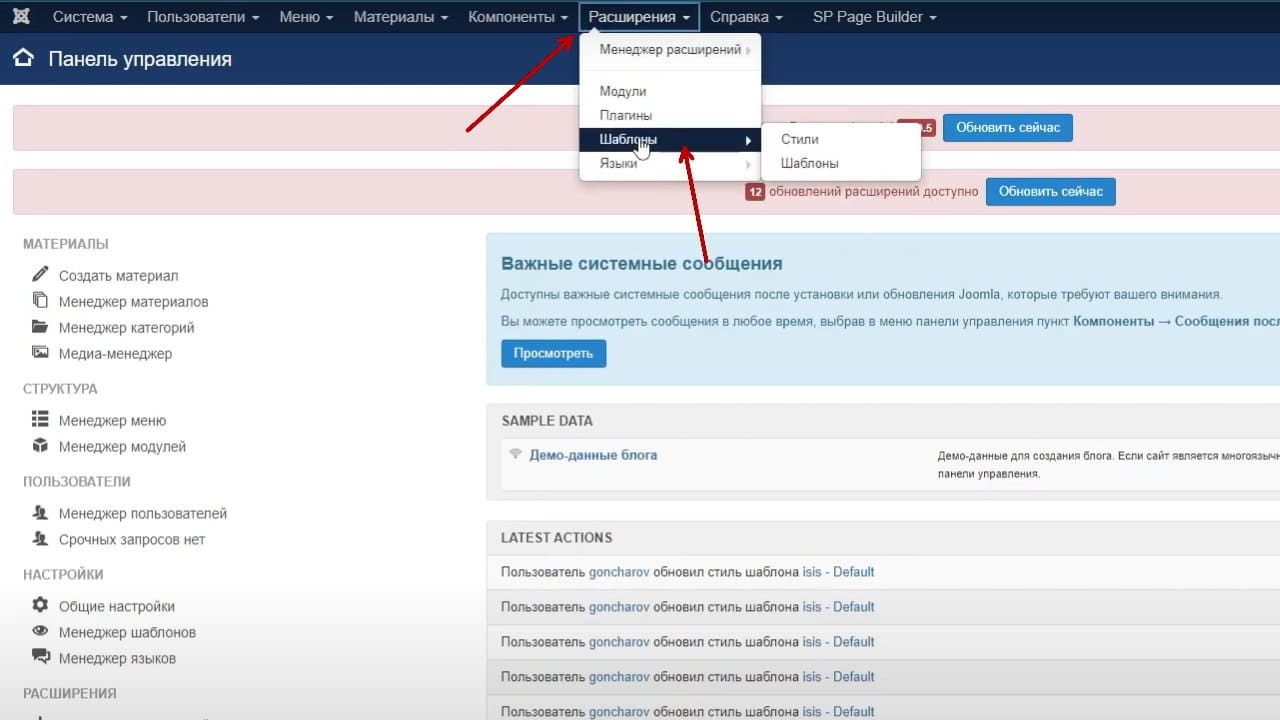Open Менеджер шаблонов sidebar link
This screenshot has height=720, width=1280.
click(x=127, y=633)
